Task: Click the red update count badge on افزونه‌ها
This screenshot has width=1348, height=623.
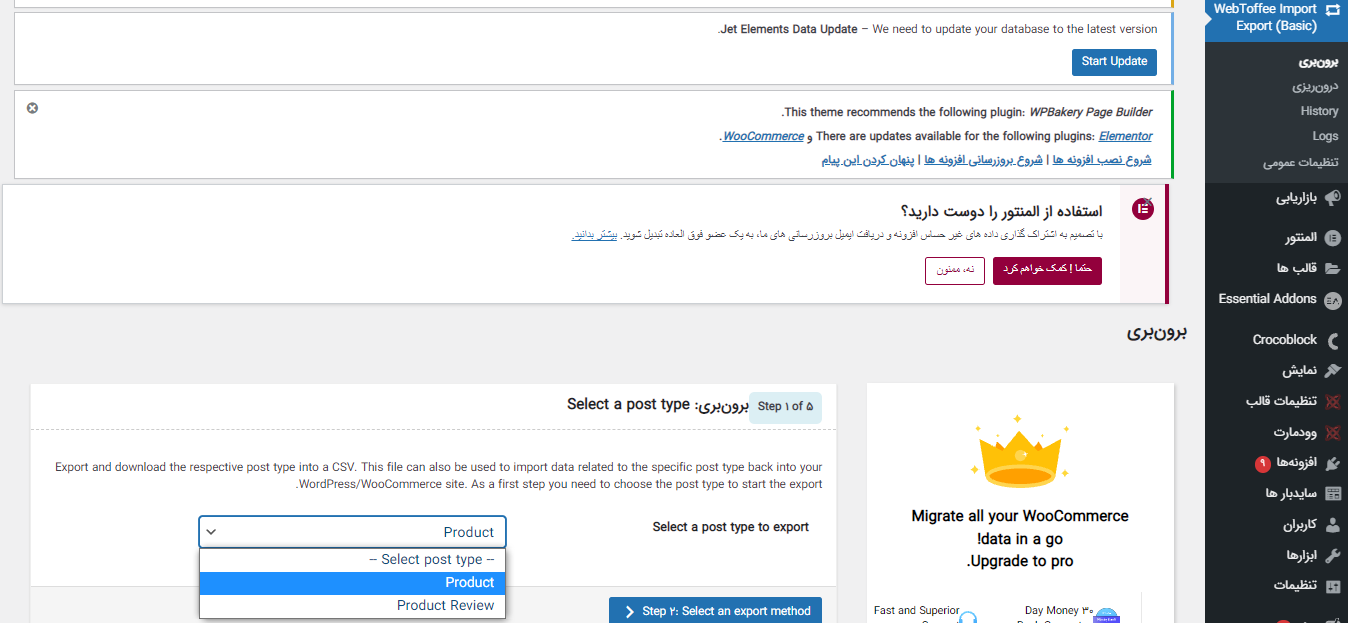Action: point(1262,464)
